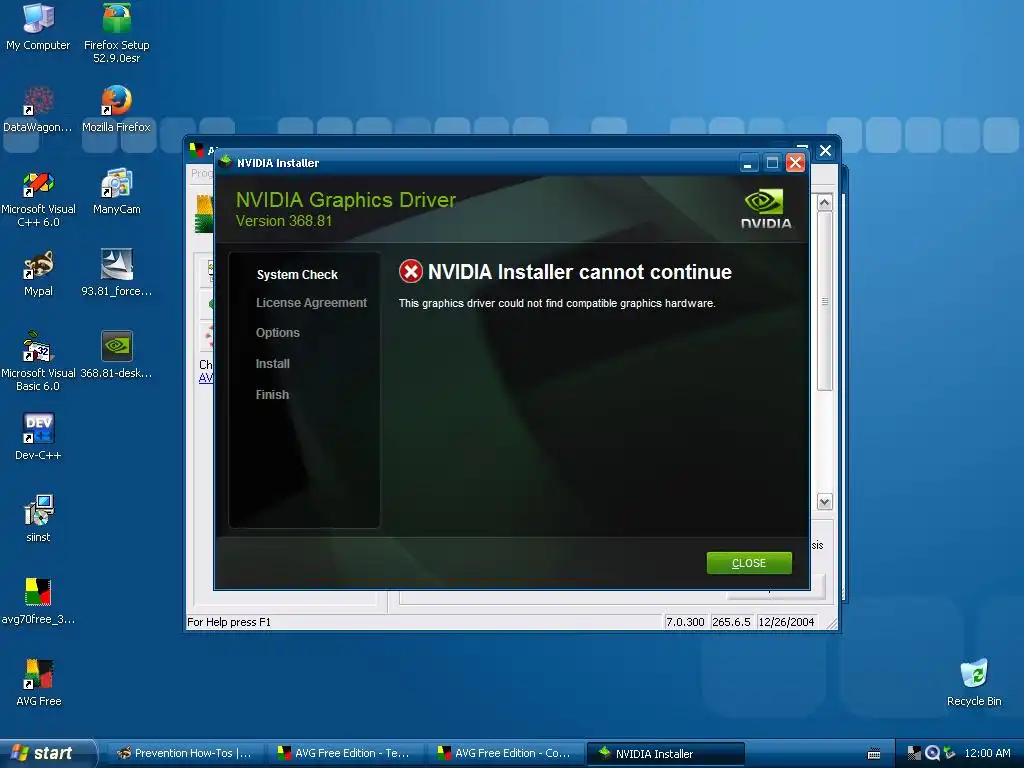Click the 7.0.300 status bar field
Screen dimensions: 1024x768
[685, 622]
